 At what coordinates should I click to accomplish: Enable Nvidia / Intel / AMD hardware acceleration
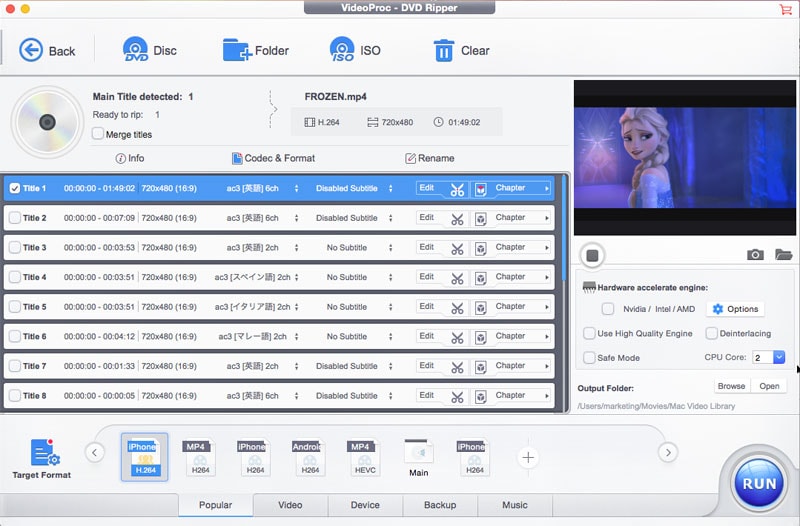tap(608, 309)
